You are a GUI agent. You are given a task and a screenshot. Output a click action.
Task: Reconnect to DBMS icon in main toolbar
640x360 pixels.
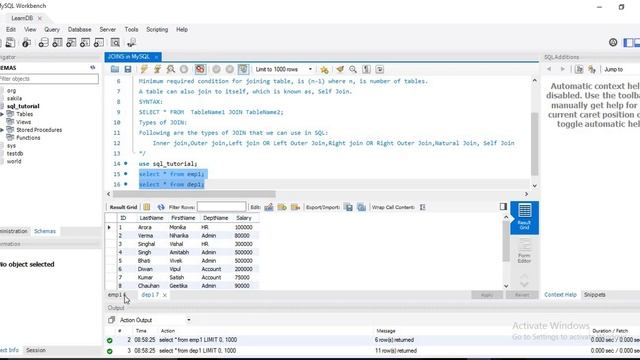tap(131, 42)
